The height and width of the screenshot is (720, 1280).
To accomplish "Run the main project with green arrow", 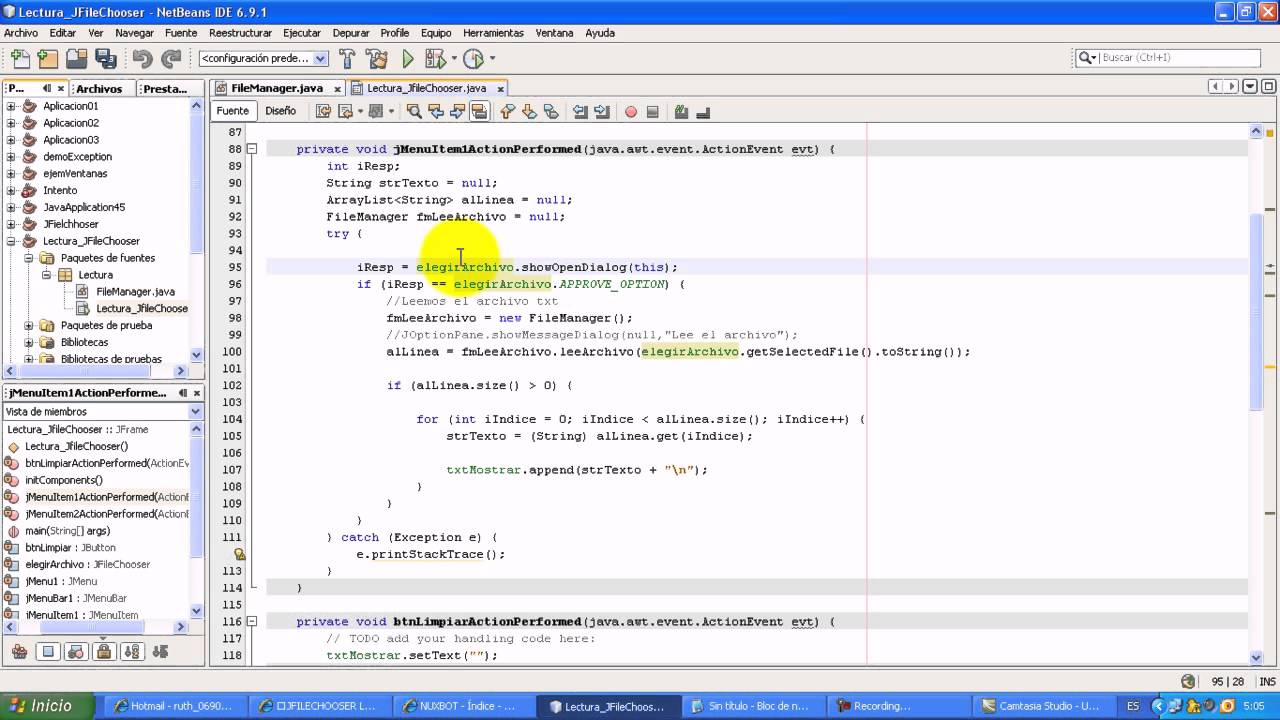I will (x=407, y=58).
